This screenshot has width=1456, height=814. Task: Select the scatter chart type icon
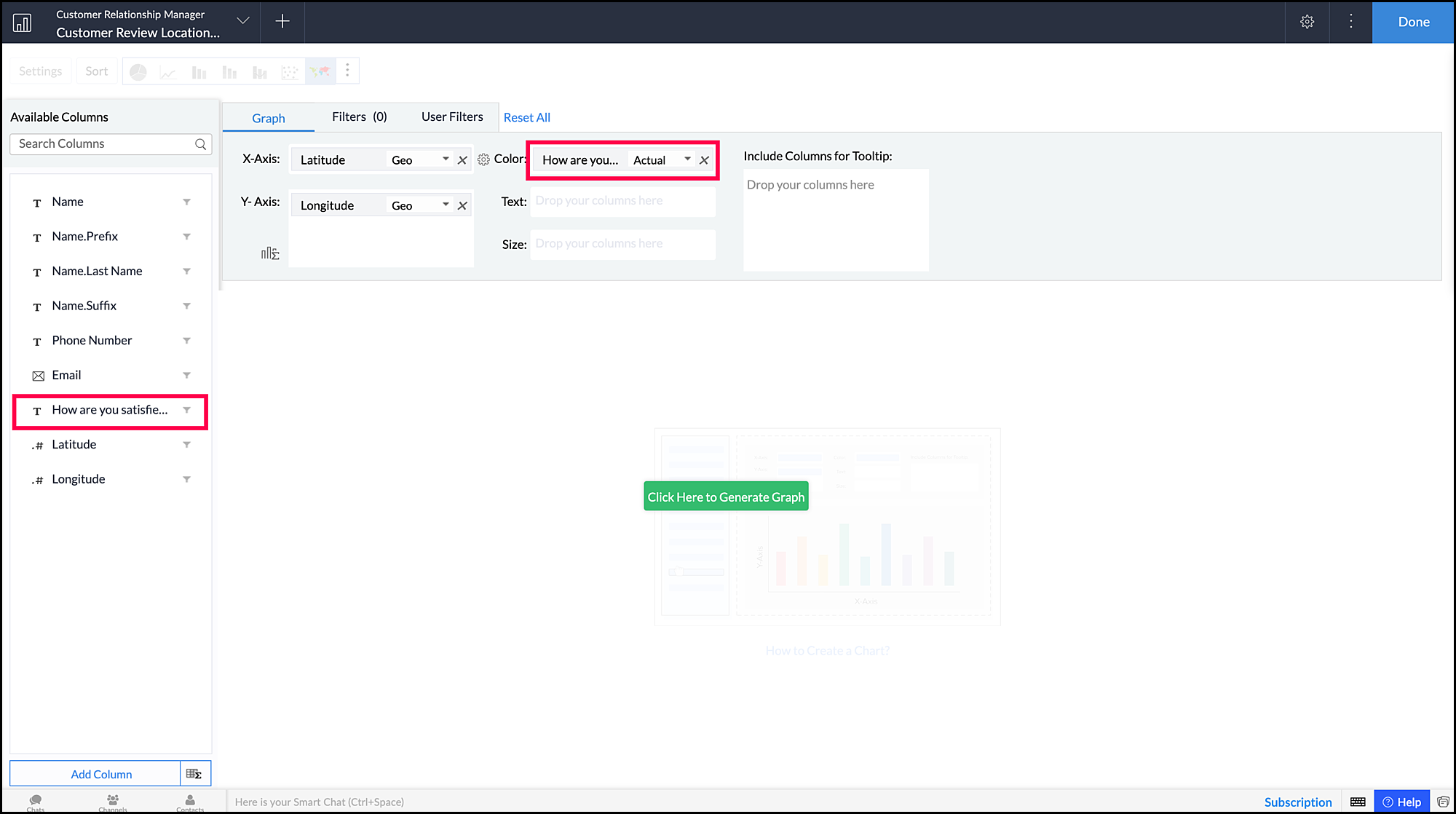point(290,71)
